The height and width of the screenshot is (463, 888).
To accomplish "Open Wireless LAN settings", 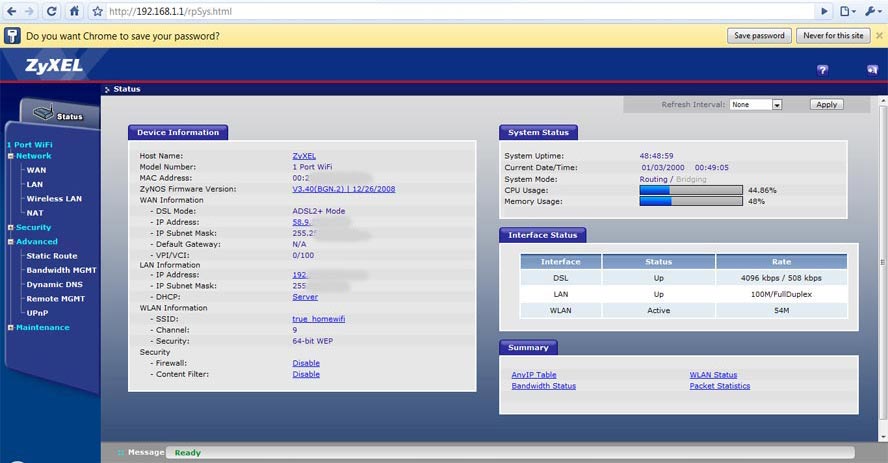I will [x=54, y=199].
